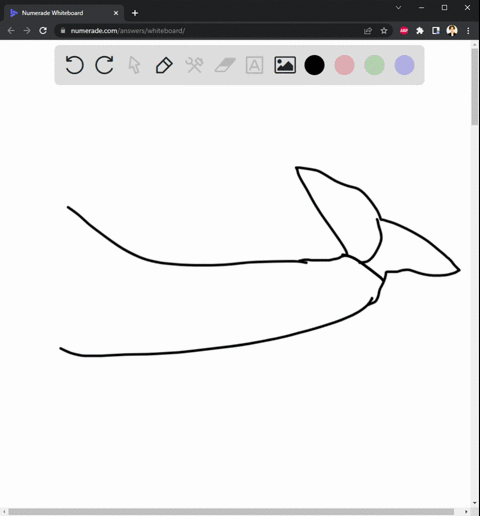Choose the pink pen color
Image resolution: width=480 pixels, height=516 pixels.
pyautogui.click(x=344, y=65)
